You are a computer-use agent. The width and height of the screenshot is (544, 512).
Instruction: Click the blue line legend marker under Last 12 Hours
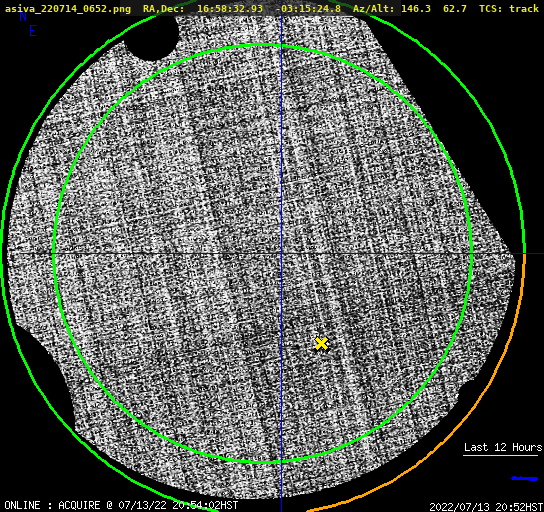coord(525,479)
